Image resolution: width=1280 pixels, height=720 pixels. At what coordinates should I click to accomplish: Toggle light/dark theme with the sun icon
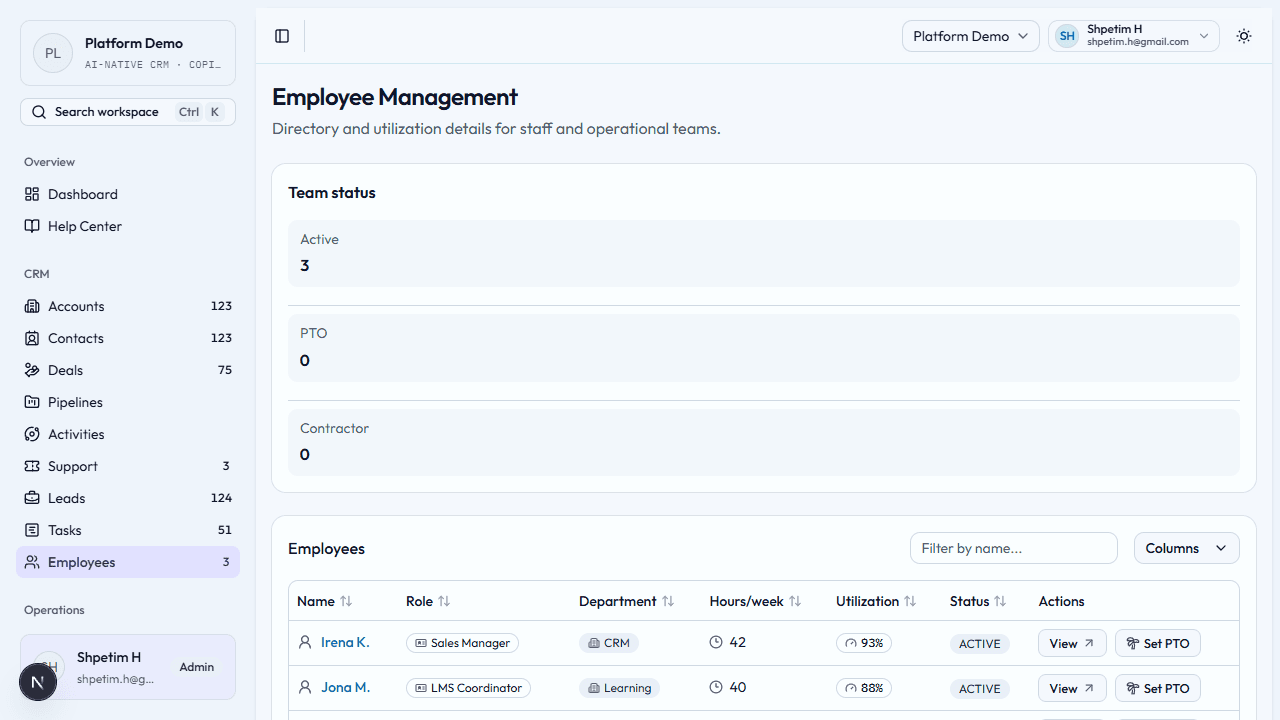[x=1244, y=36]
